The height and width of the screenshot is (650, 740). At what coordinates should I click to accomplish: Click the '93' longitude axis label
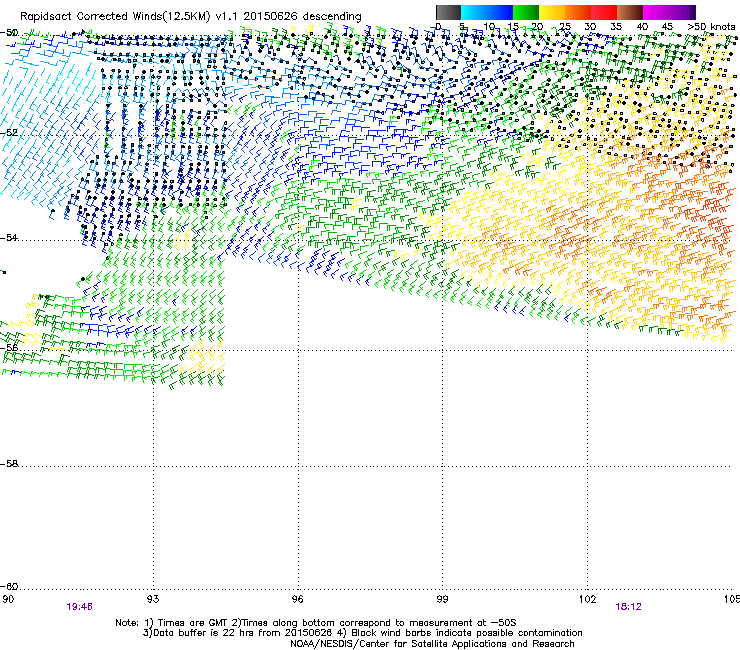152,599
